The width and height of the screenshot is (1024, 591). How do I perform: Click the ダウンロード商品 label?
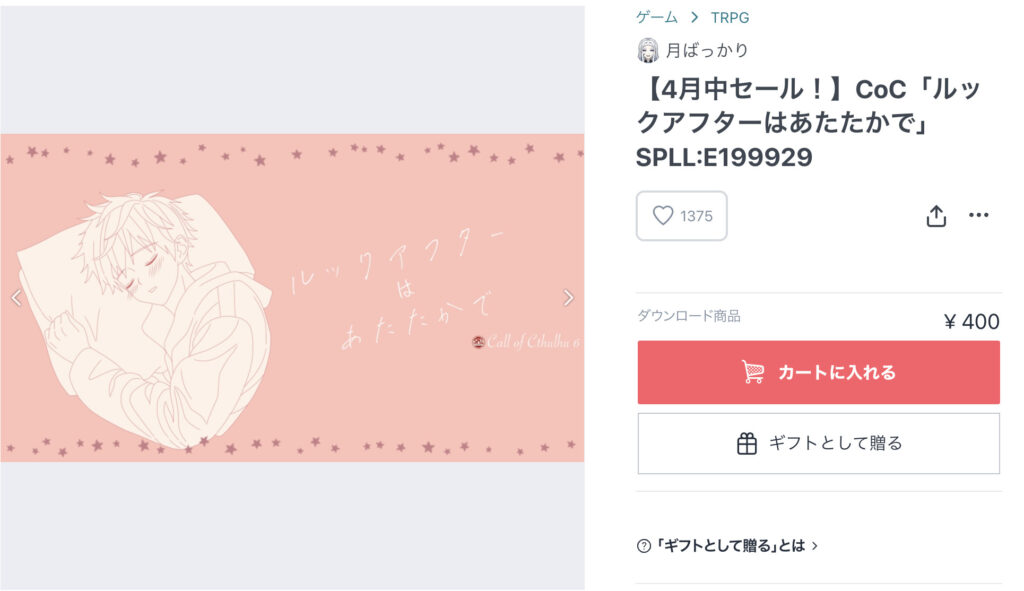[689, 316]
